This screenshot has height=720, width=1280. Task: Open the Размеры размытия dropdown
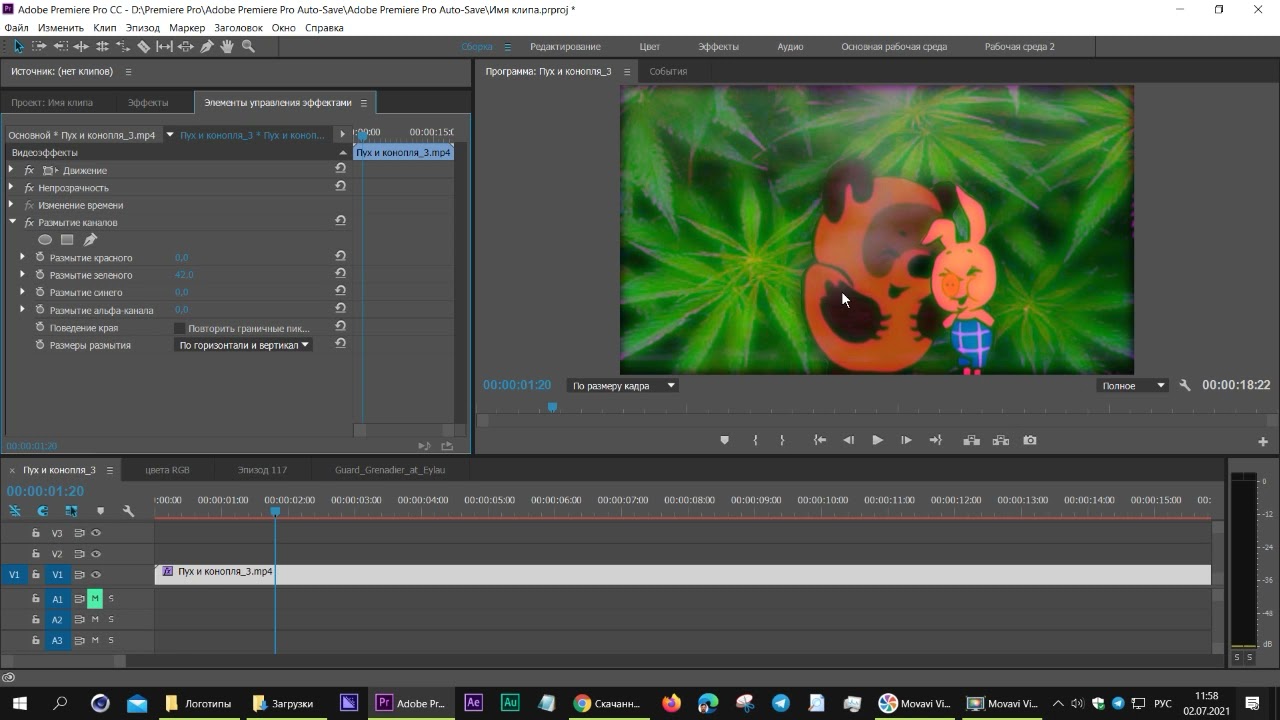(x=243, y=345)
